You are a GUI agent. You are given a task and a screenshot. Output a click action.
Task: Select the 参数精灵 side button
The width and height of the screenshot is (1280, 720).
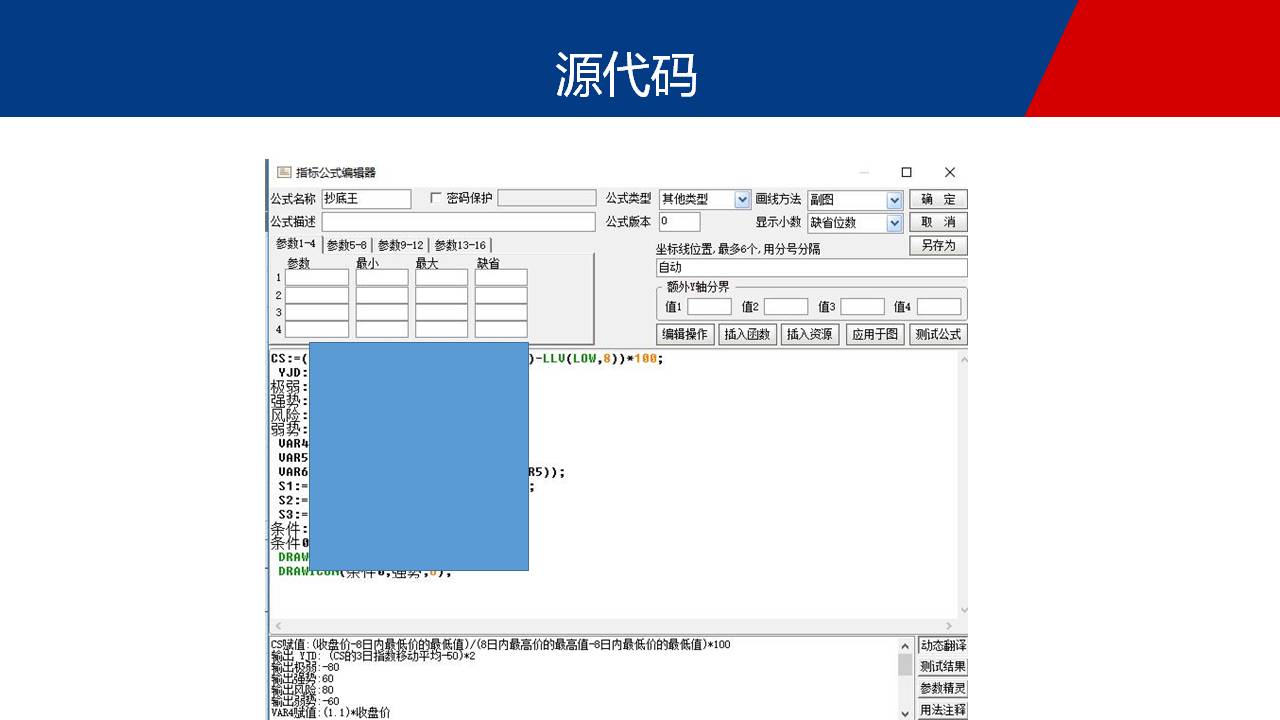point(943,689)
